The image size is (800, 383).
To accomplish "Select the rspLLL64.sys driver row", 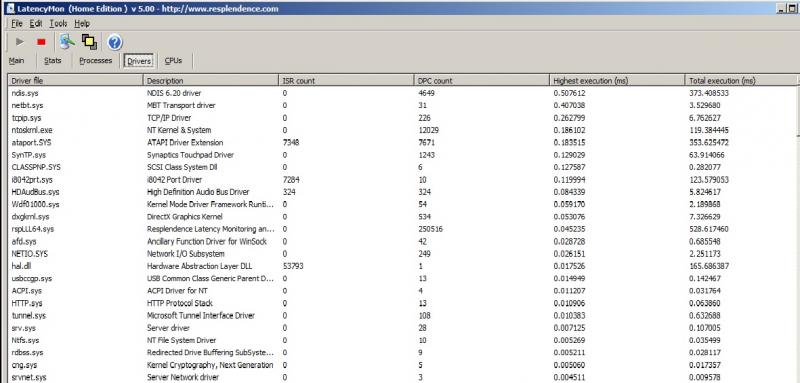I will [x=402, y=229].
